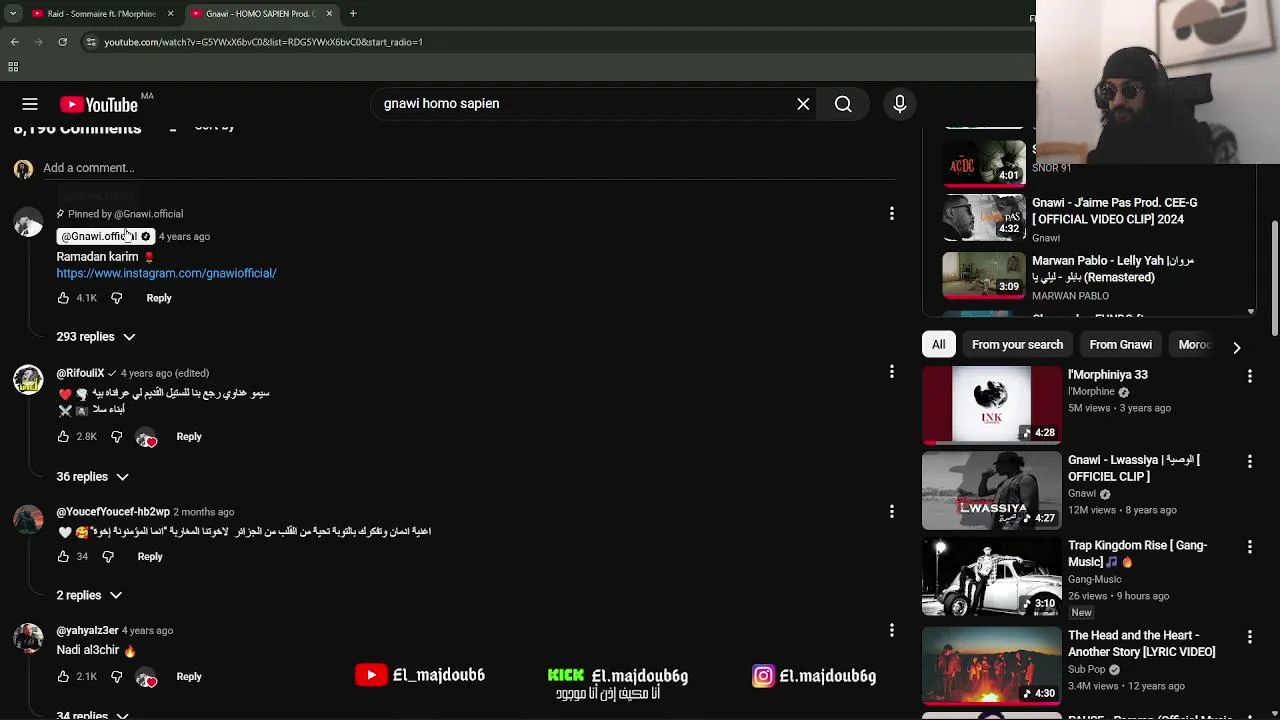Open options menu for pinned Gnawi comment
Screen dimensions: 1280x720
pyautogui.click(x=892, y=213)
